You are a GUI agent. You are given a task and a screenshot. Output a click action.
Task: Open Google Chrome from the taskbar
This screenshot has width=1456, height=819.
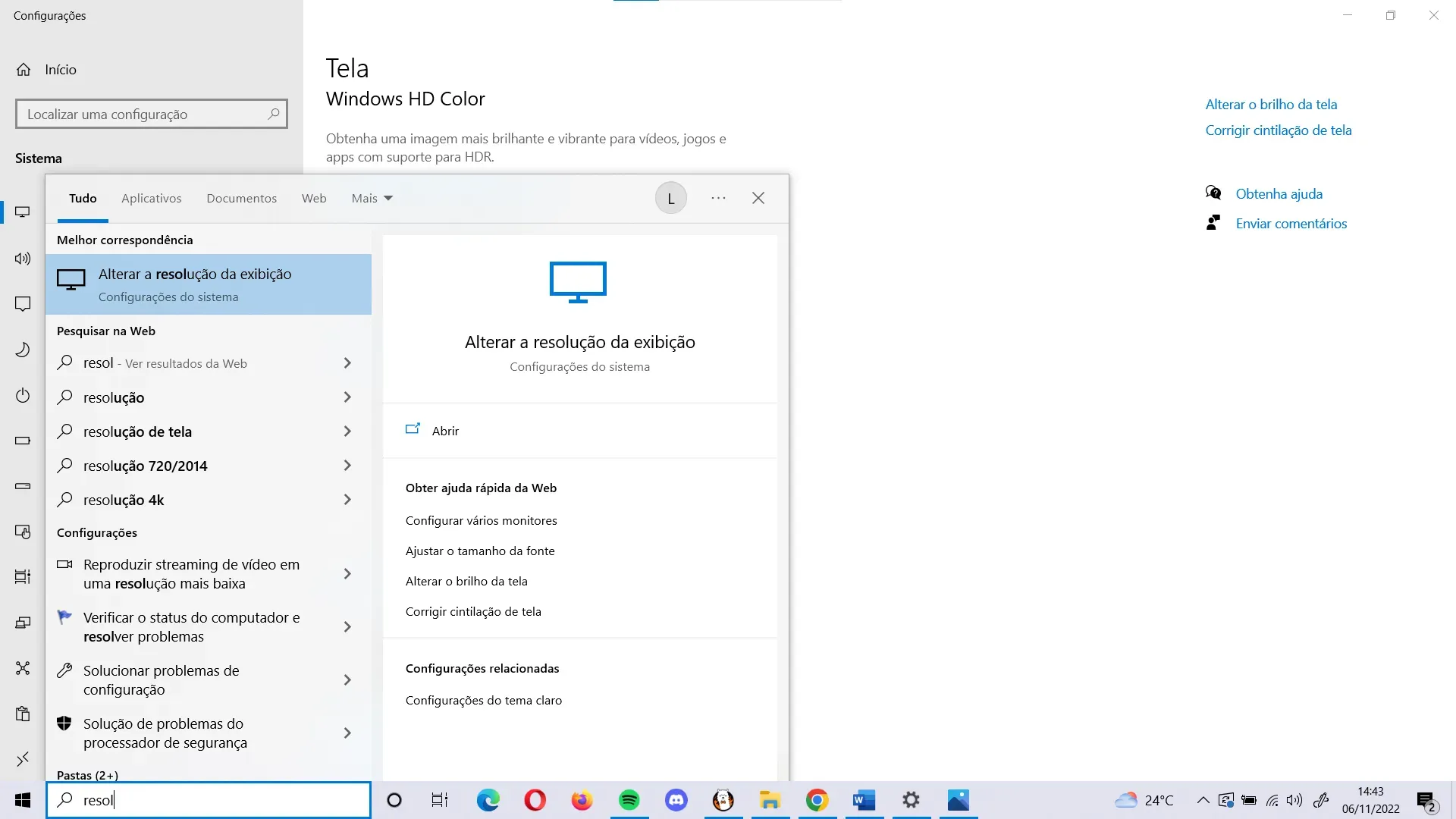coord(817,800)
